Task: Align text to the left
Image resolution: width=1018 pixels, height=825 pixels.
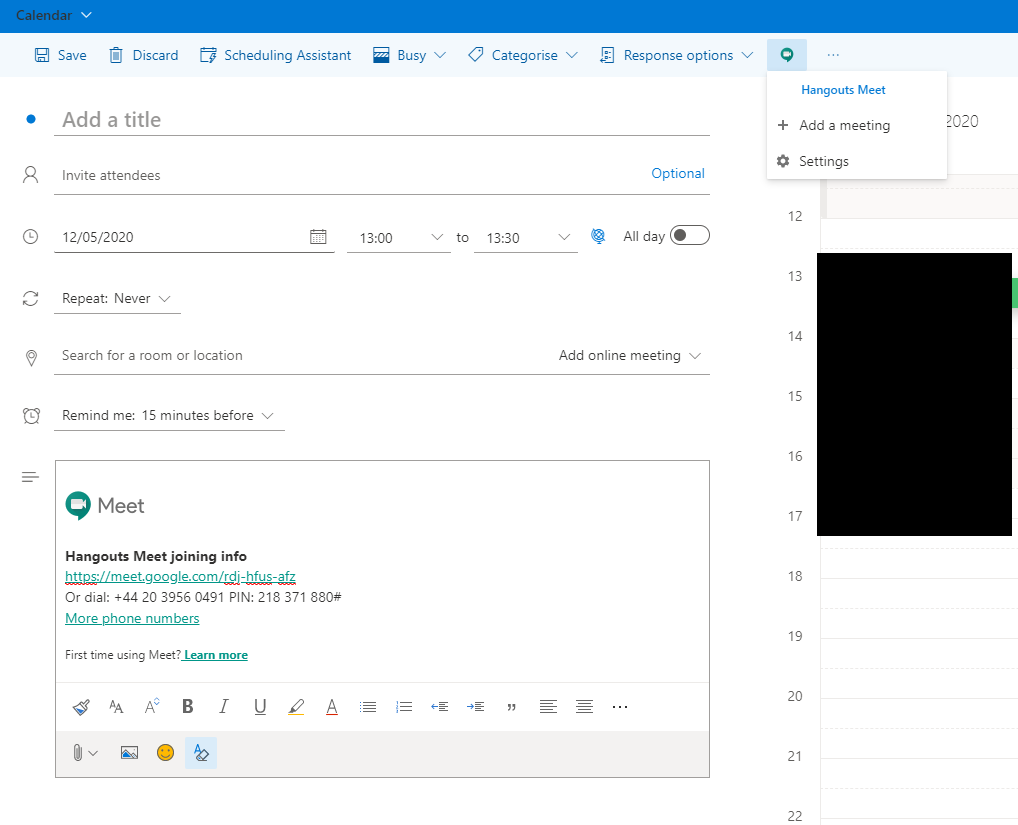Action: coord(548,707)
